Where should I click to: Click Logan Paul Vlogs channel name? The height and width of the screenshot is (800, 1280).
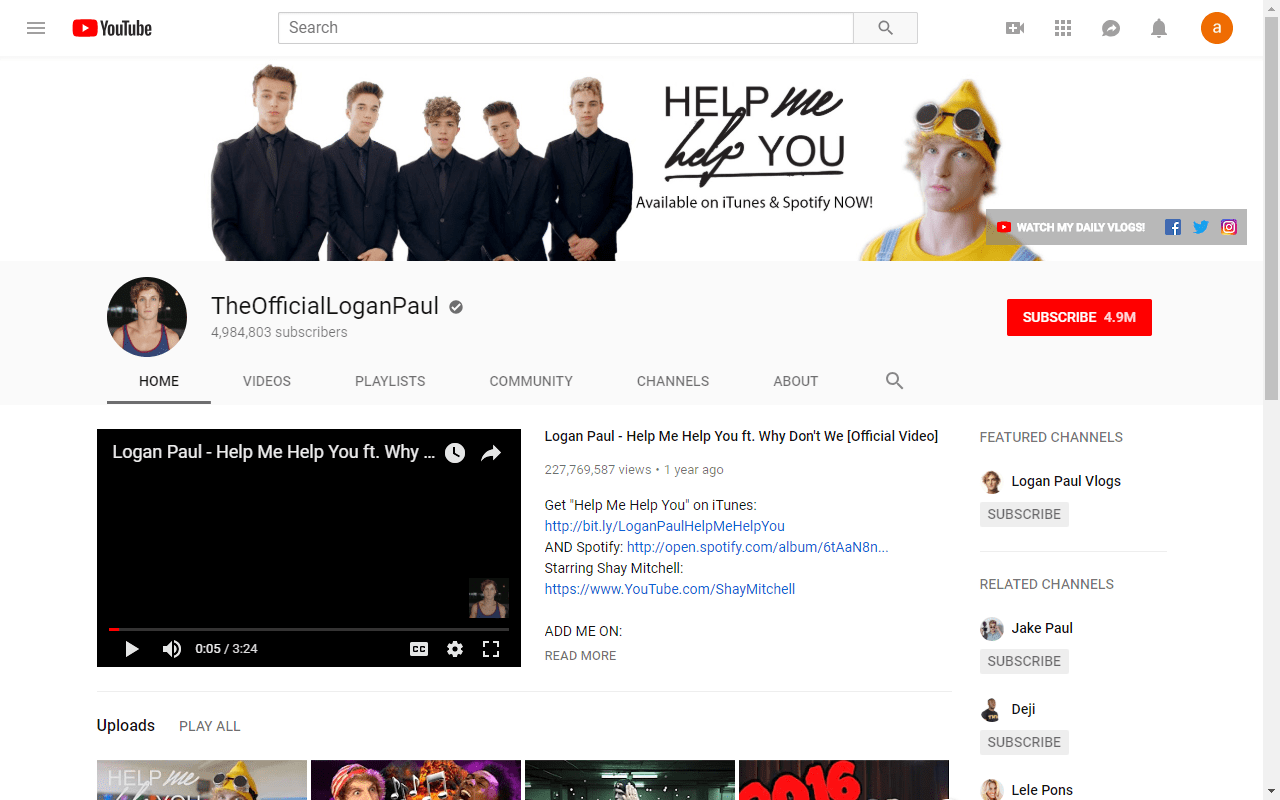[x=1066, y=481]
